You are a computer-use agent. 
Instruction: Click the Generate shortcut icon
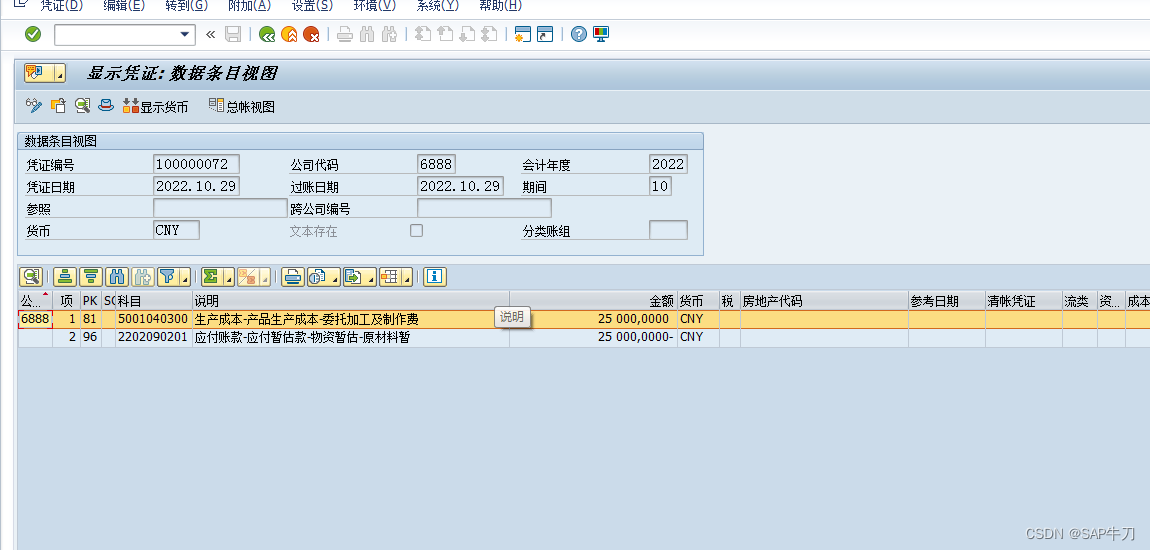544,34
